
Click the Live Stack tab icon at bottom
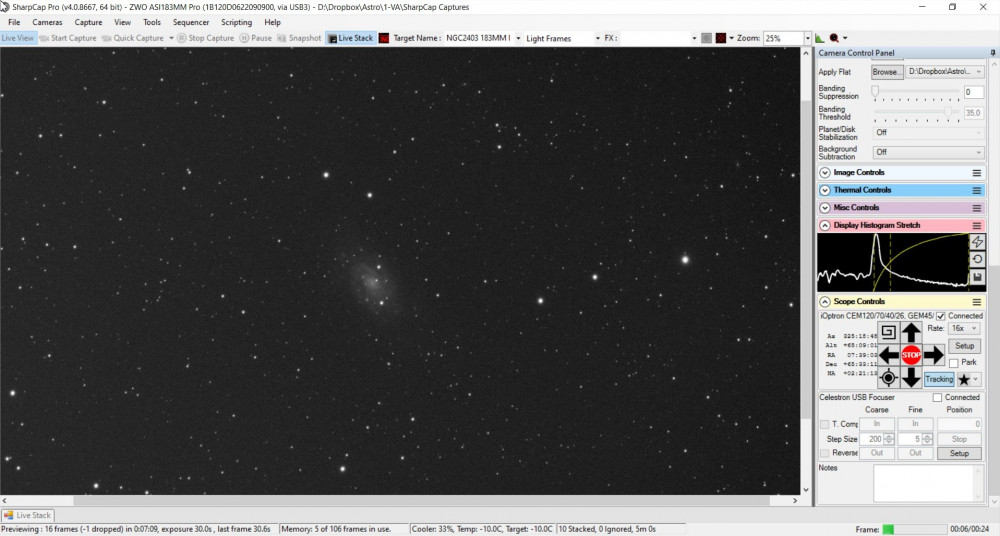8,516
